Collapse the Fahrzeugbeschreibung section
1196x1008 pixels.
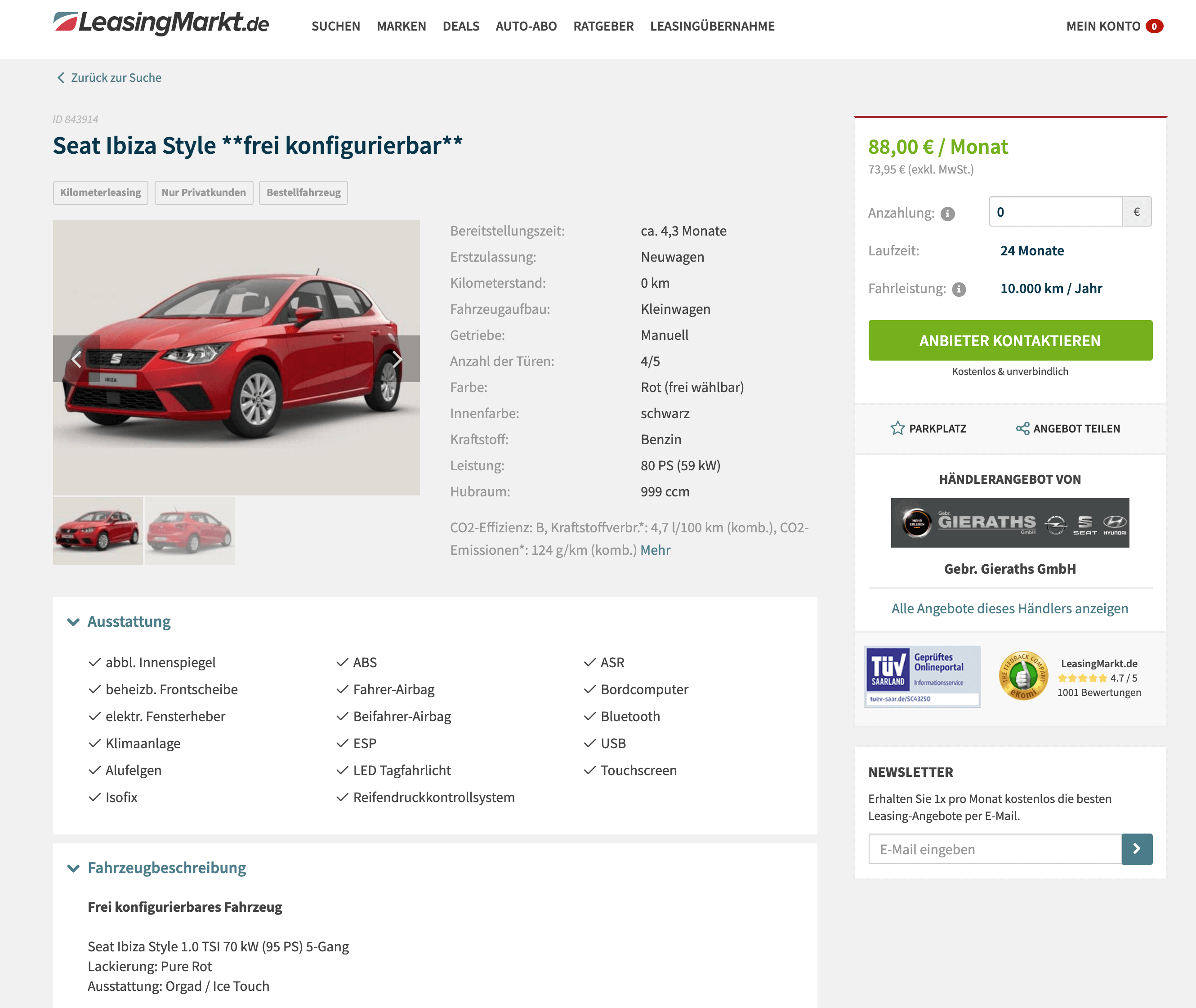73,868
